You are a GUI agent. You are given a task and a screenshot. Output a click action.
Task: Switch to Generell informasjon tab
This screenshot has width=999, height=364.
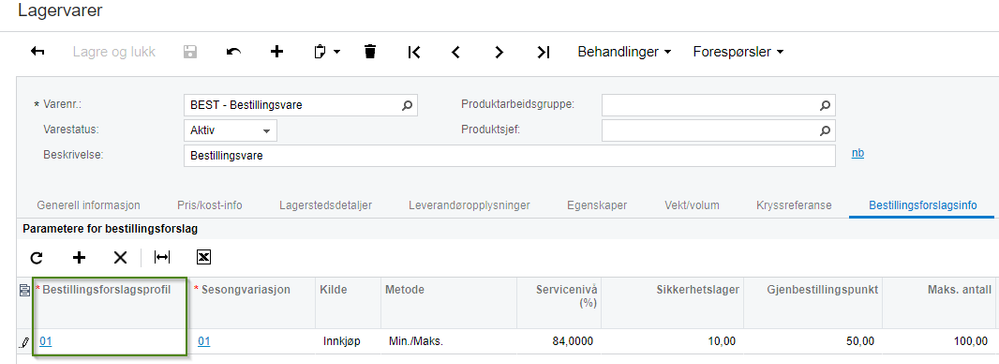pyautogui.click(x=89, y=205)
